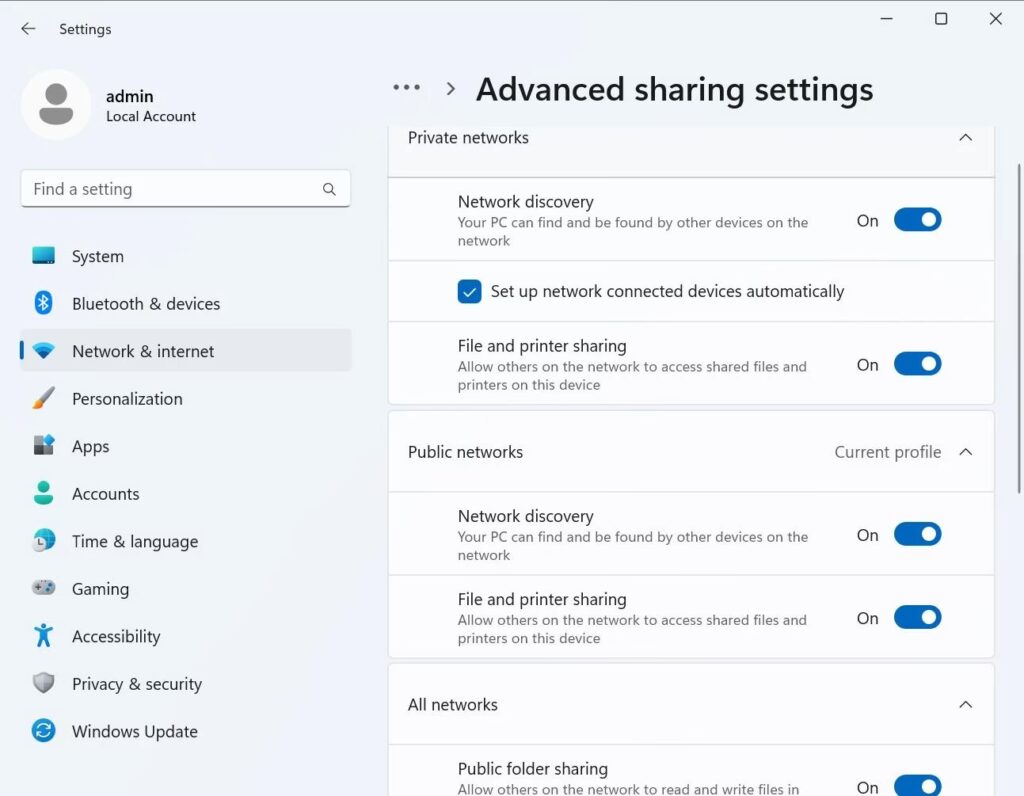Screen dimensions: 1024x796
Task: Collapse the Private networks section
Action: point(965,138)
